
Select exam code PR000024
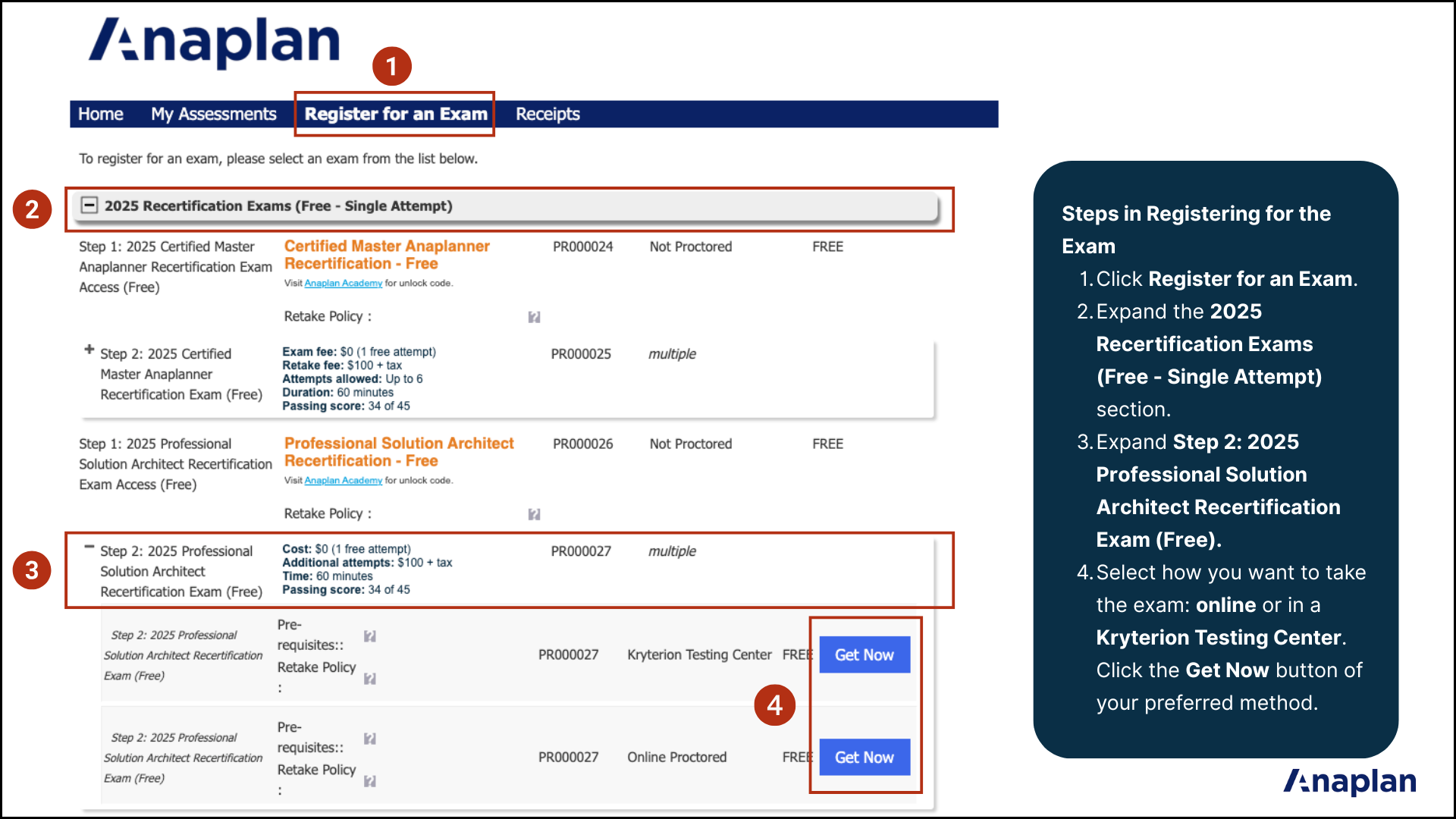pyautogui.click(x=582, y=246)
